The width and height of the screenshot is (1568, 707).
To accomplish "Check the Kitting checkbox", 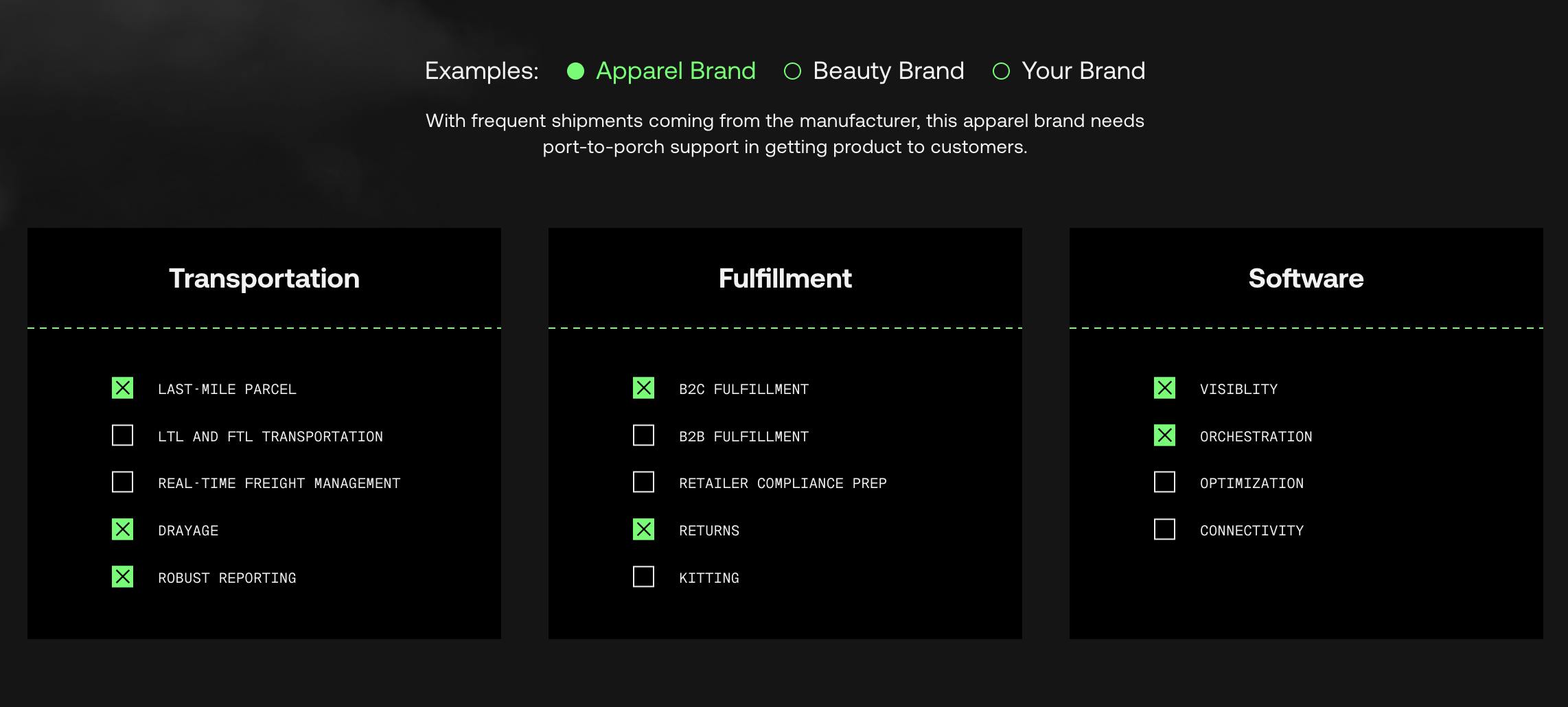I will pyautogui.click(x=644, y=577).
